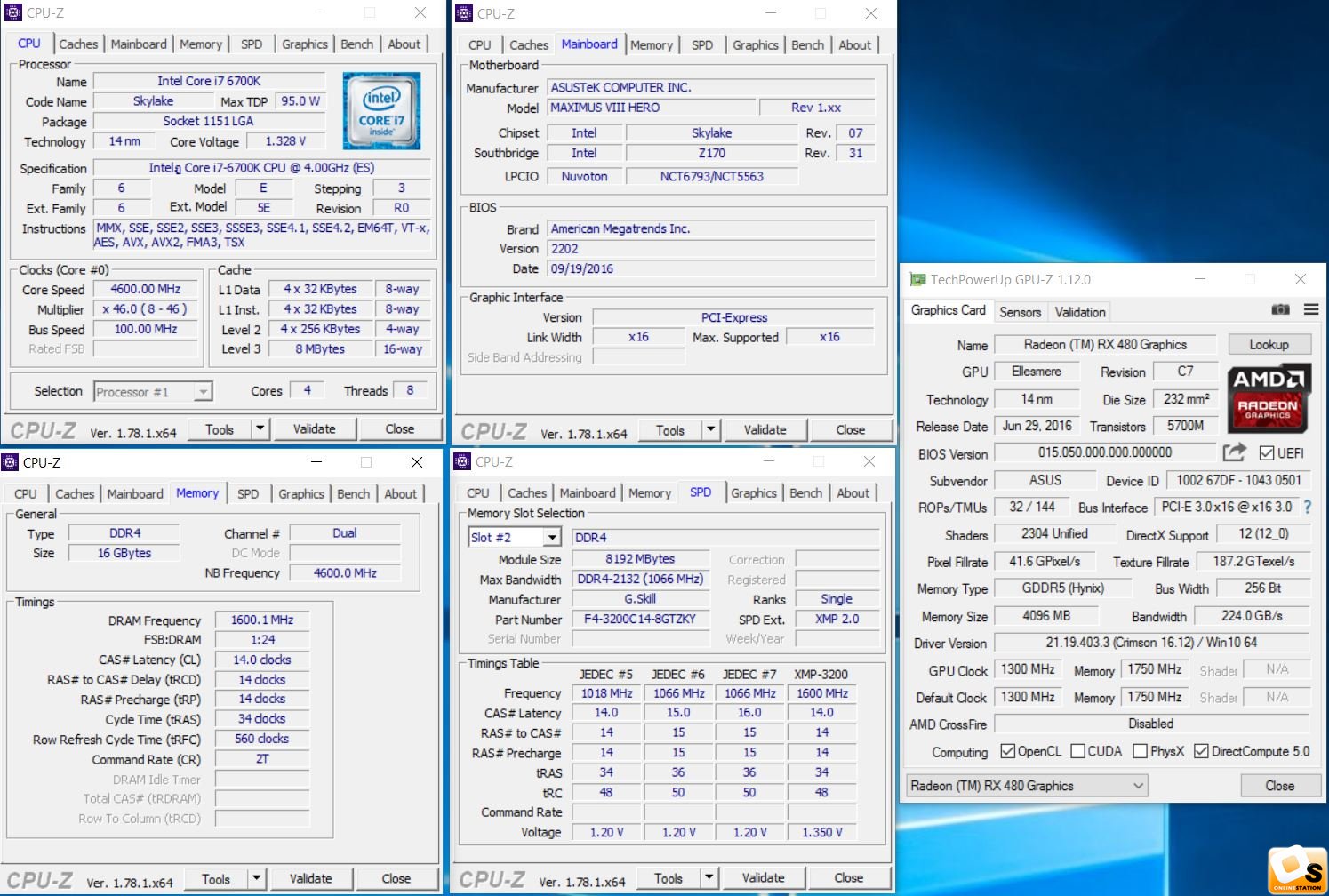Image resolution: width=1329 pixels, height=896 pixels.
Task: Select the Graphics Card tab in GPU-Z
Action: (948, 310)
